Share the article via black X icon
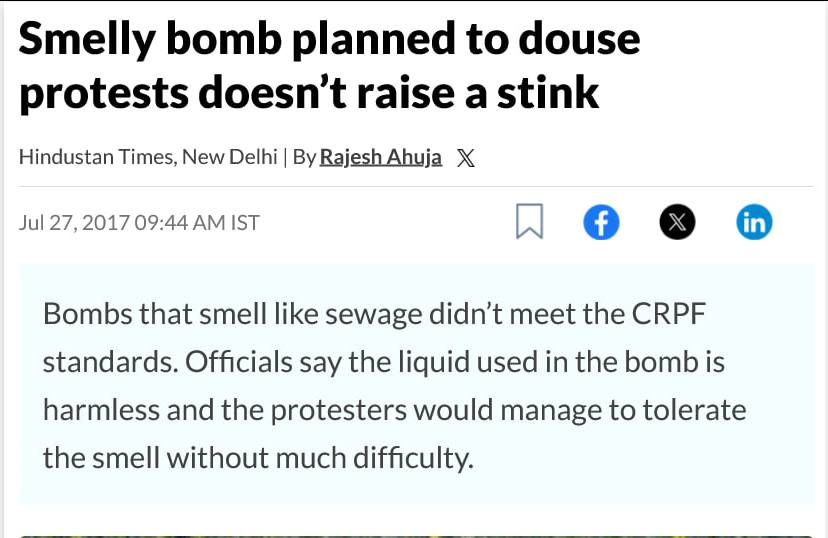This screenshot has width=828, height=538. [x=677, y=222]
